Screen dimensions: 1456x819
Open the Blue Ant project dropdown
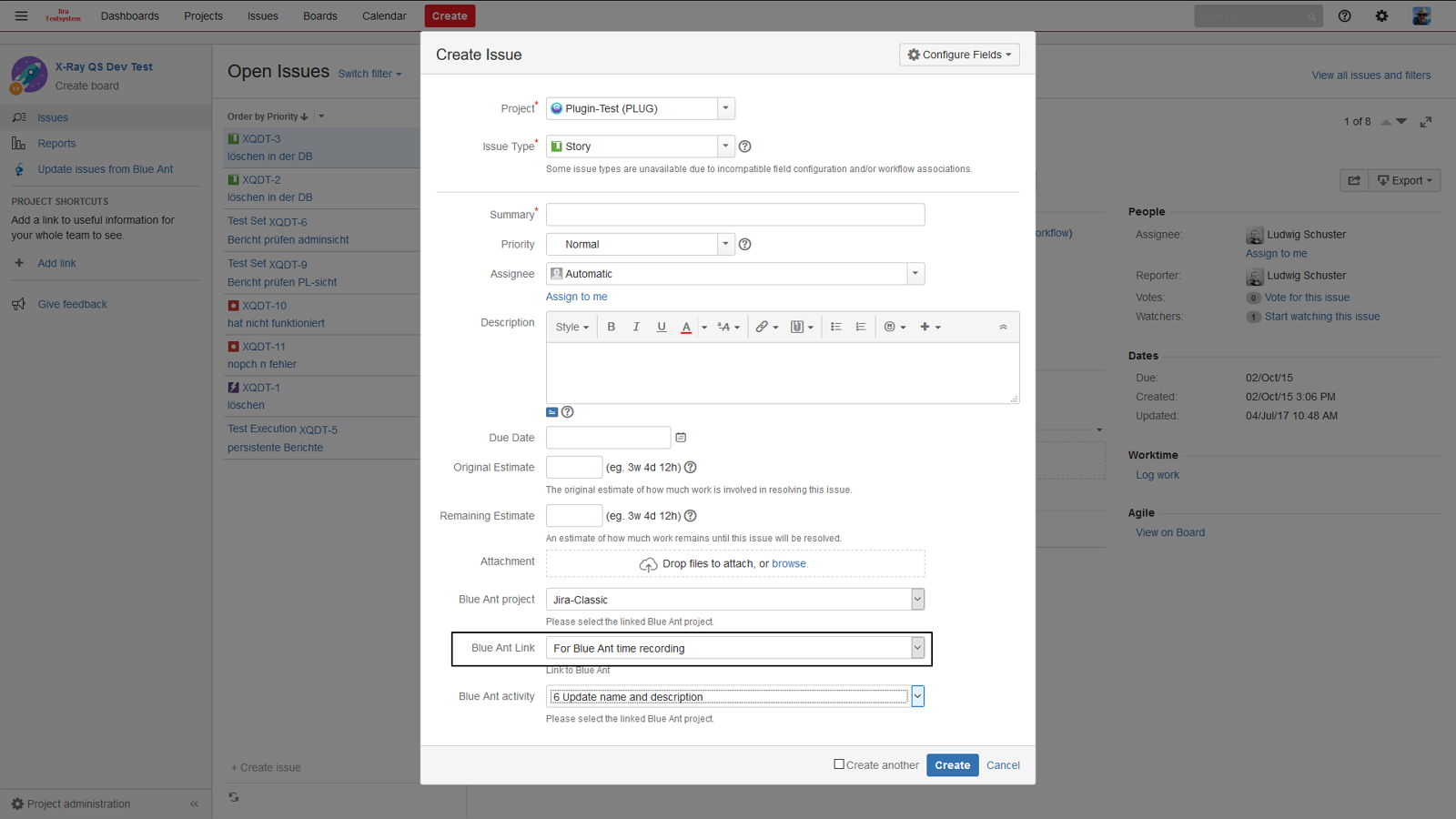735,600
